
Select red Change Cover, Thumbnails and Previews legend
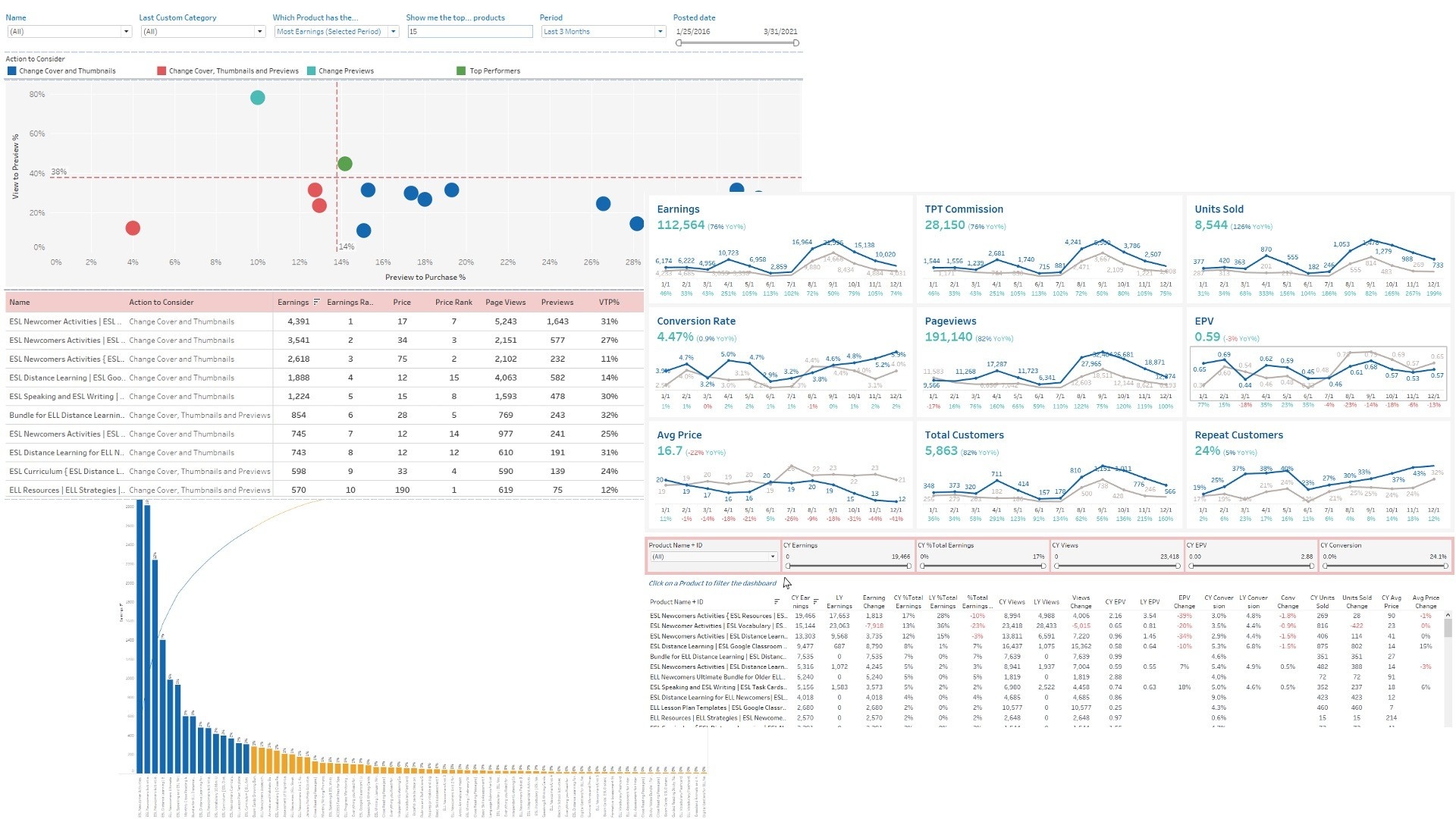(162, 71)
